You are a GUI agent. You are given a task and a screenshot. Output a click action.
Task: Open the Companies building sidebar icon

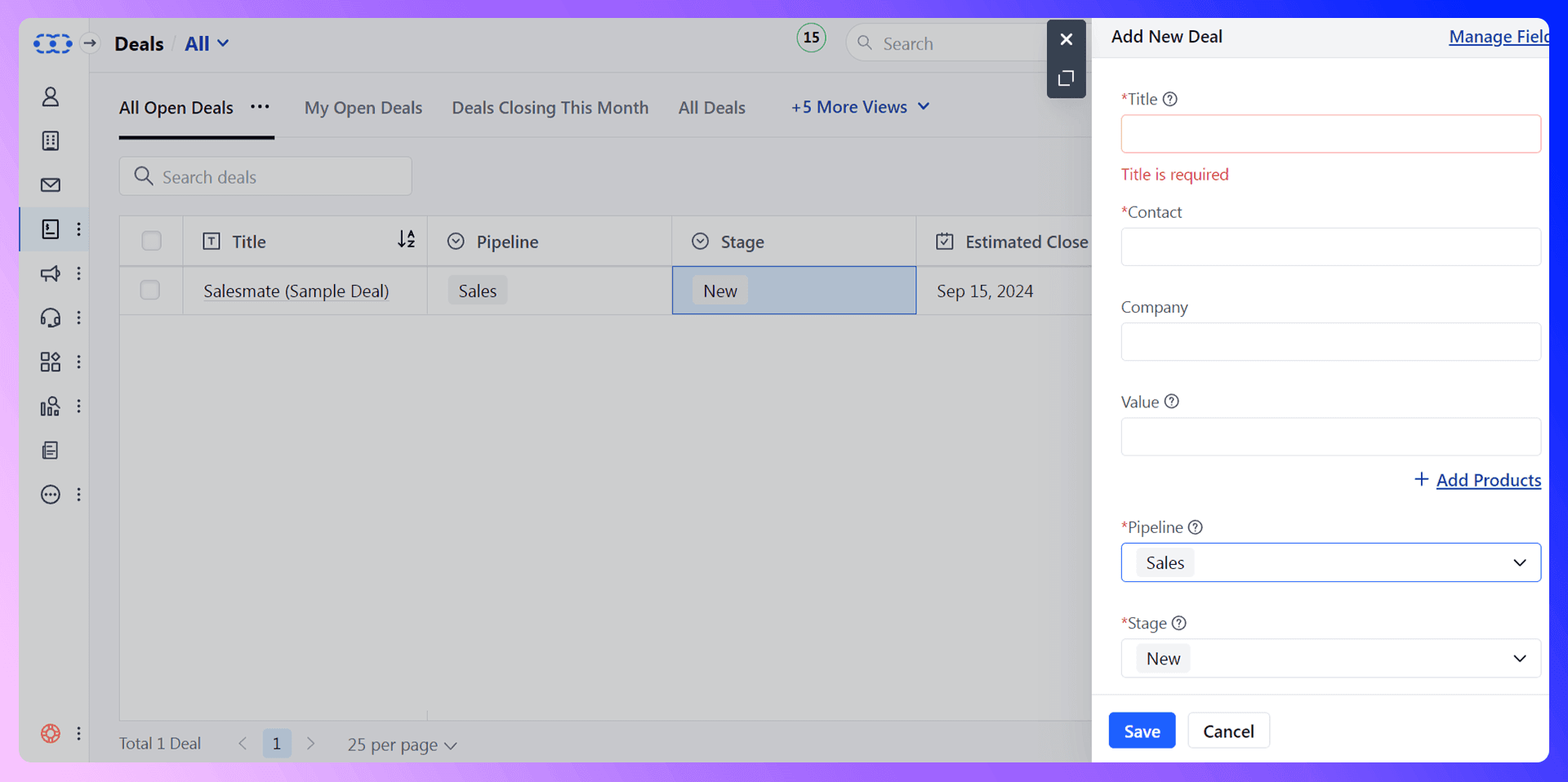click(51, 140)
